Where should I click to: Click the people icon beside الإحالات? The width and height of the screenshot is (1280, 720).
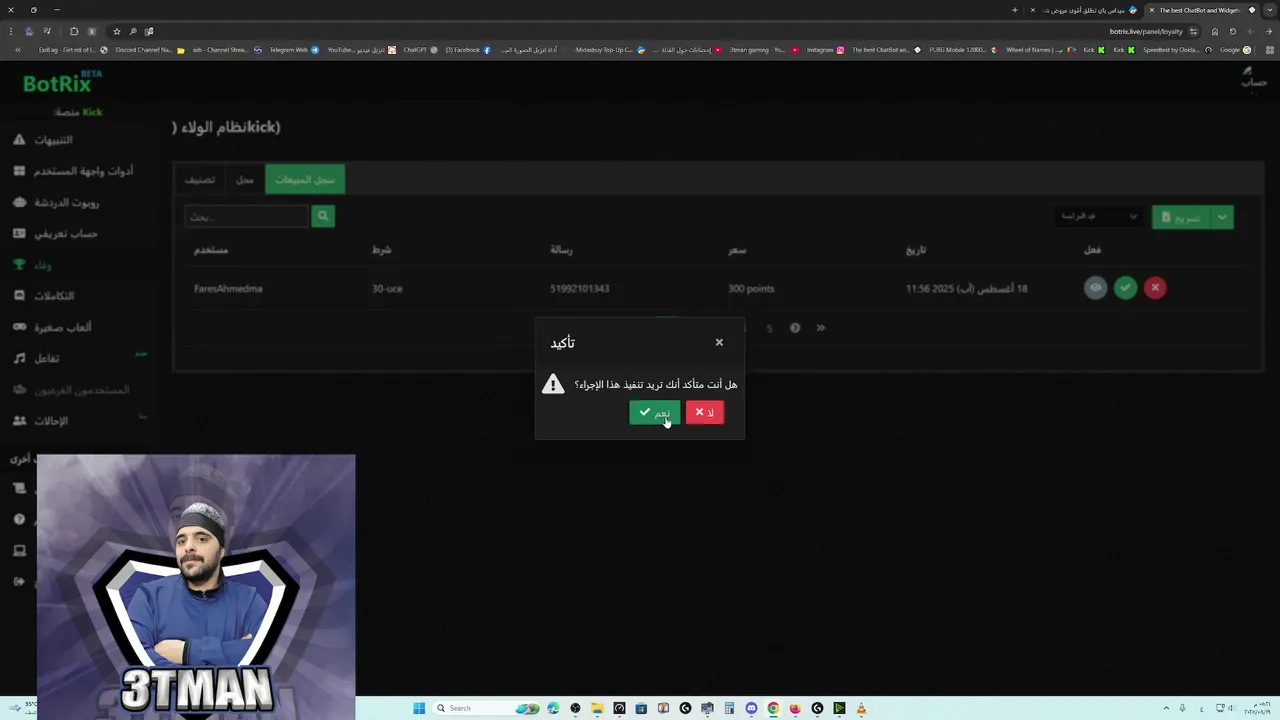click(x=19, y=421)
